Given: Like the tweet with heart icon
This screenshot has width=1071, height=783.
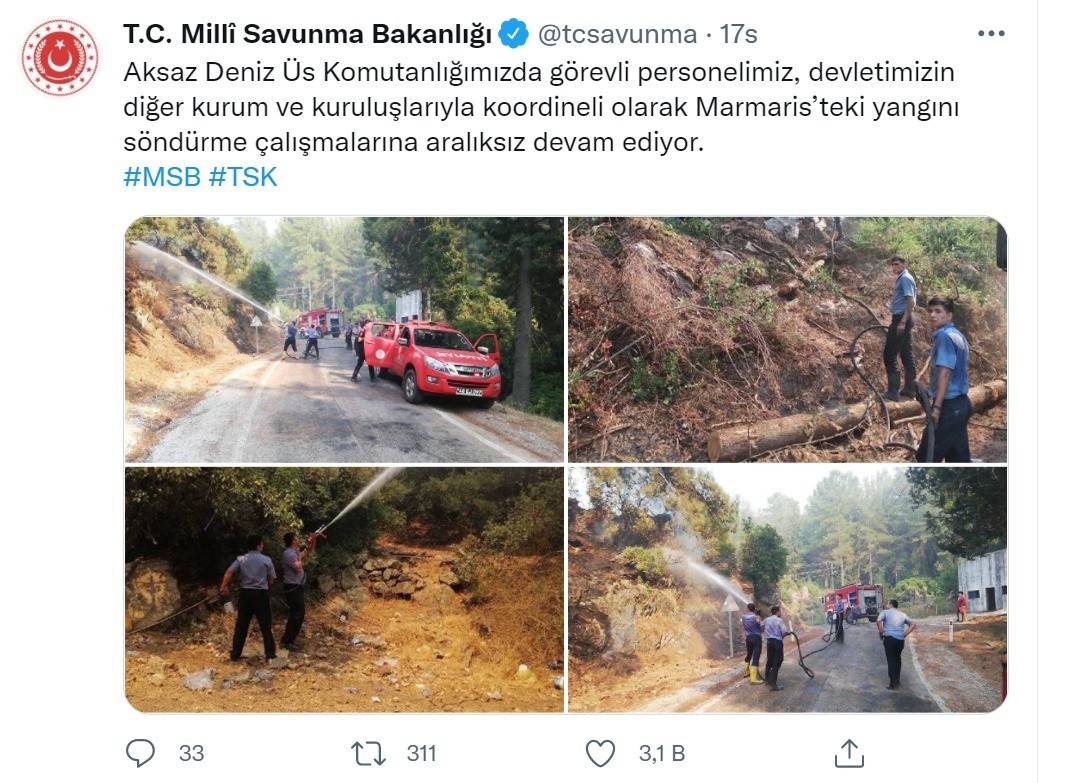Looking at the screenshot, I should [601, 754].
